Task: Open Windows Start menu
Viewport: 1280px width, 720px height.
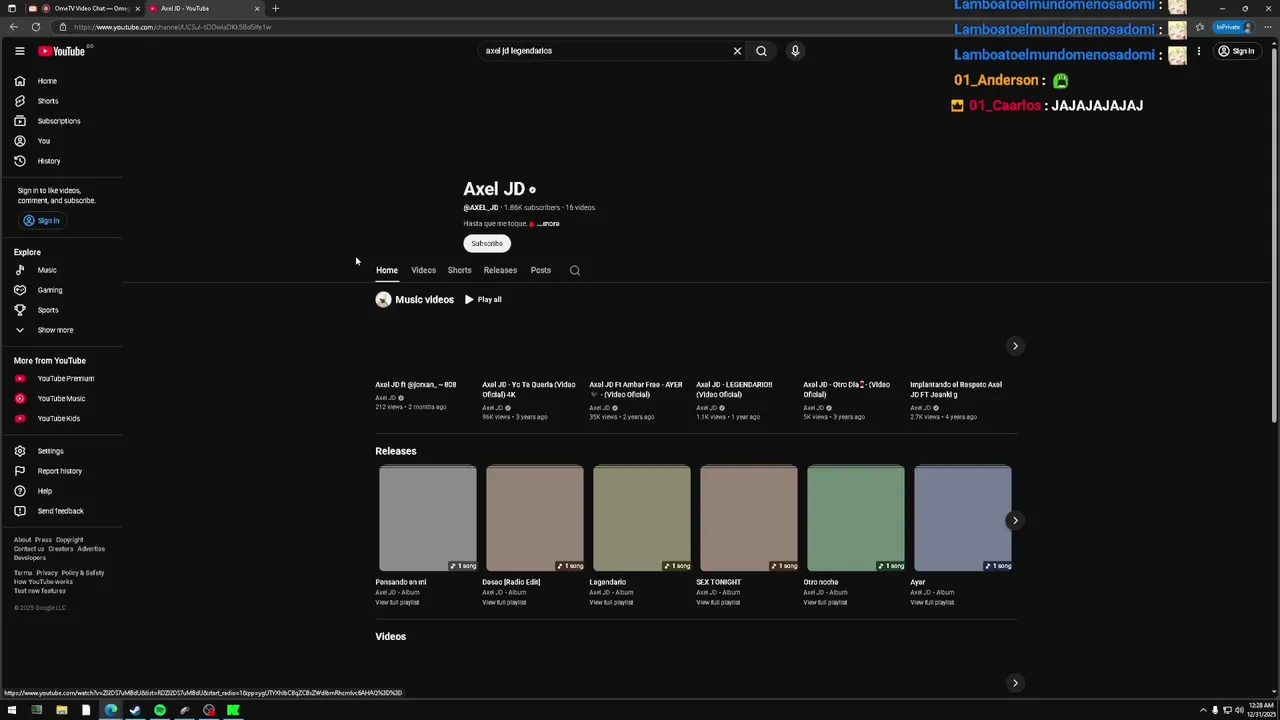Action: coord(12,710)
